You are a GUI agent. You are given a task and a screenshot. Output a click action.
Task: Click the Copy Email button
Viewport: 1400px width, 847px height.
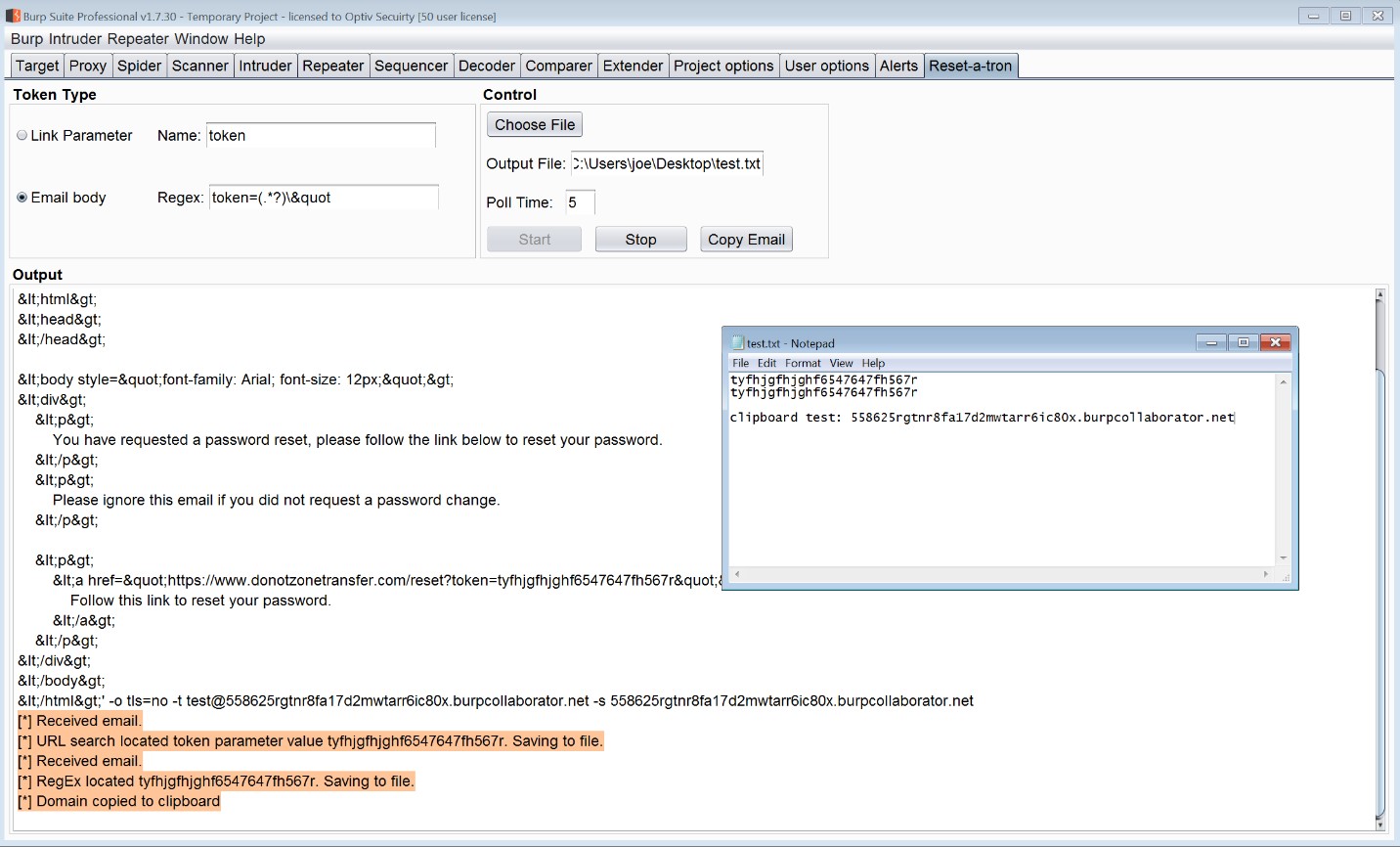(746, 240)
